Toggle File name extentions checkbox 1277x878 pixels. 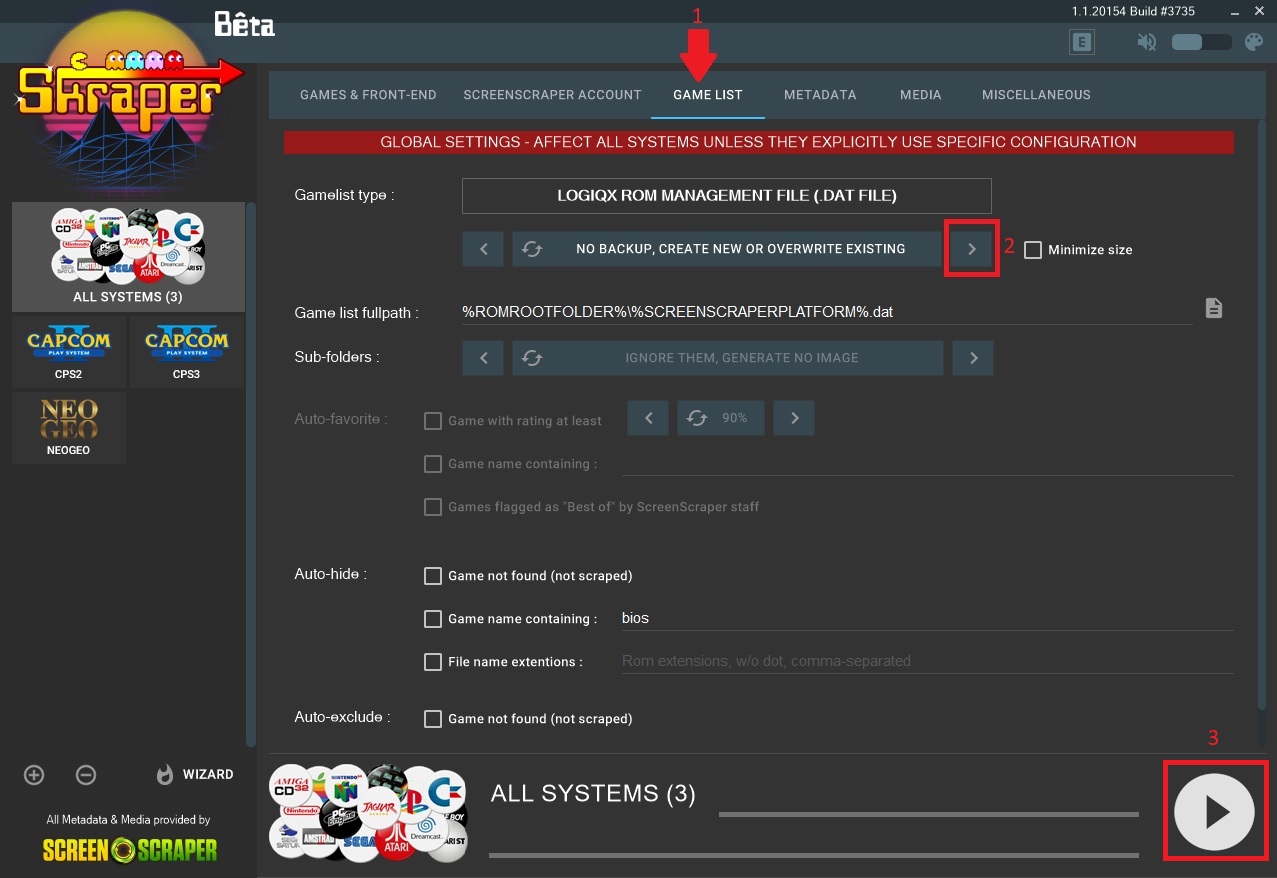pos(433,662)
